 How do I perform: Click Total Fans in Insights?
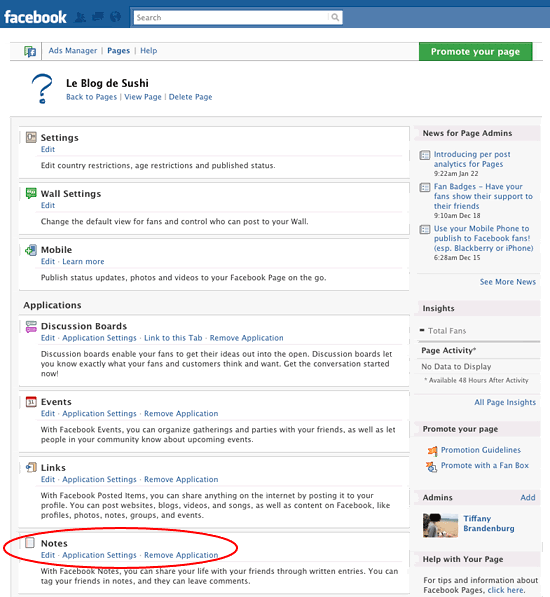[x=447, y=331]
